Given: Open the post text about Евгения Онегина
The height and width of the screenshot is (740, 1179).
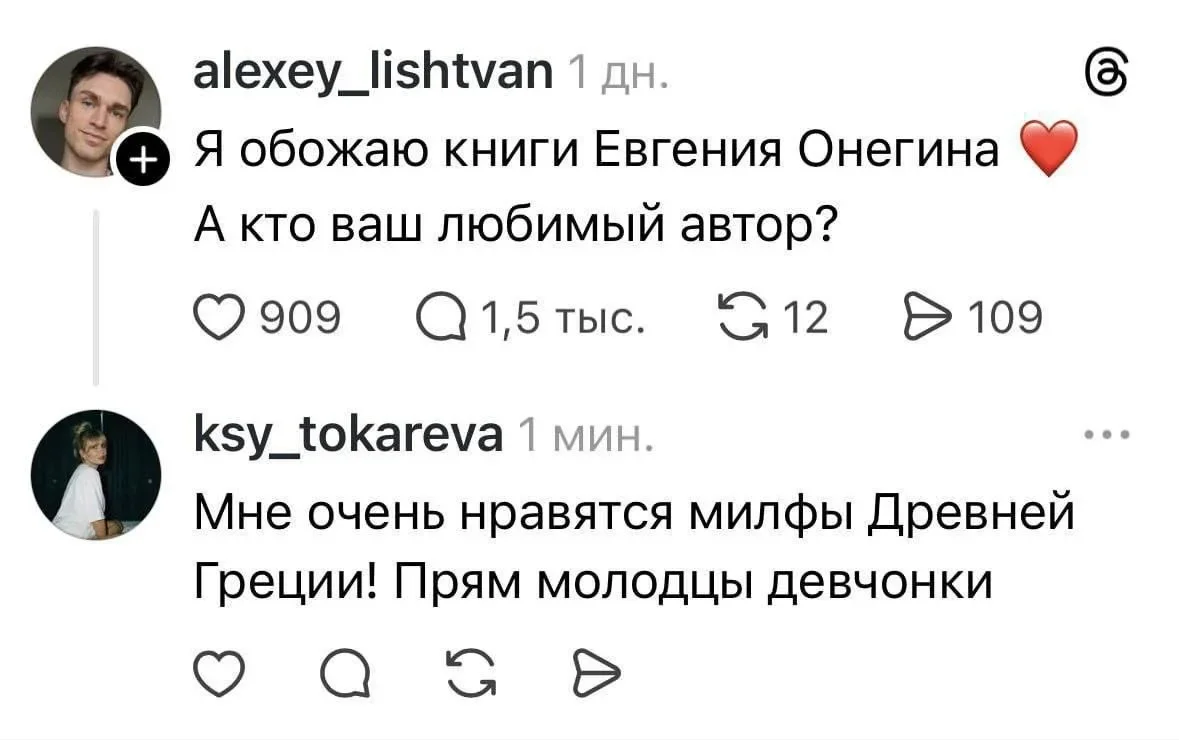Looking at the screenshot, I should [595, 153].
